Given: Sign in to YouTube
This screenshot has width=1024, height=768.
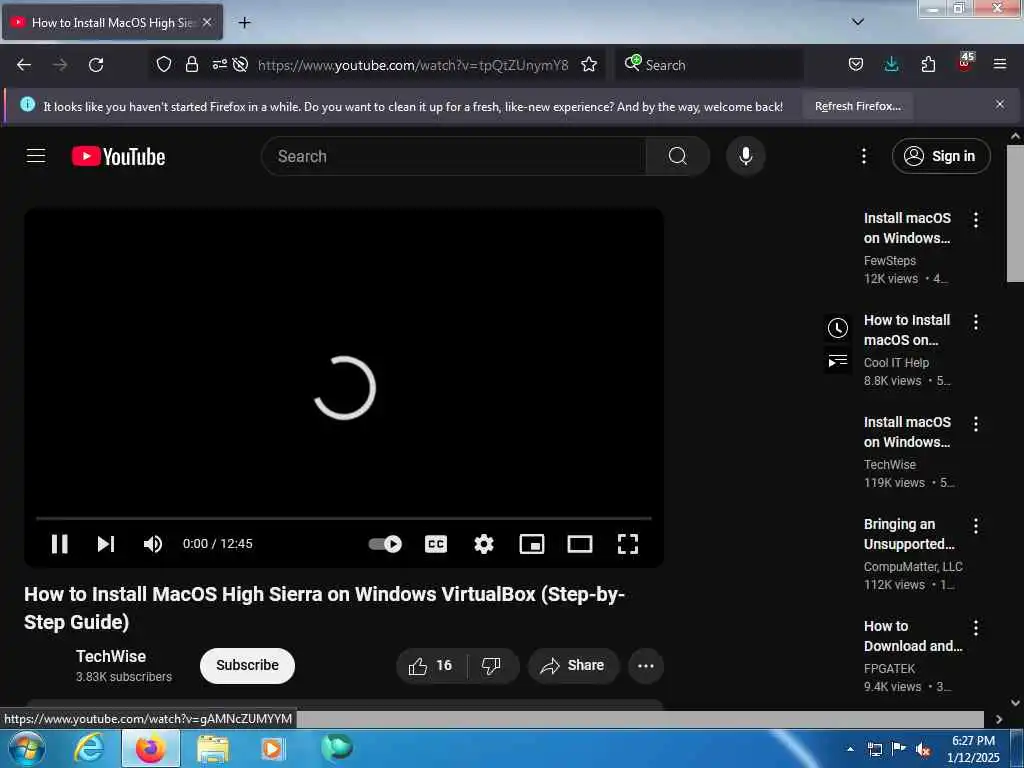Looking at the screenshot, I should point(941,156).
